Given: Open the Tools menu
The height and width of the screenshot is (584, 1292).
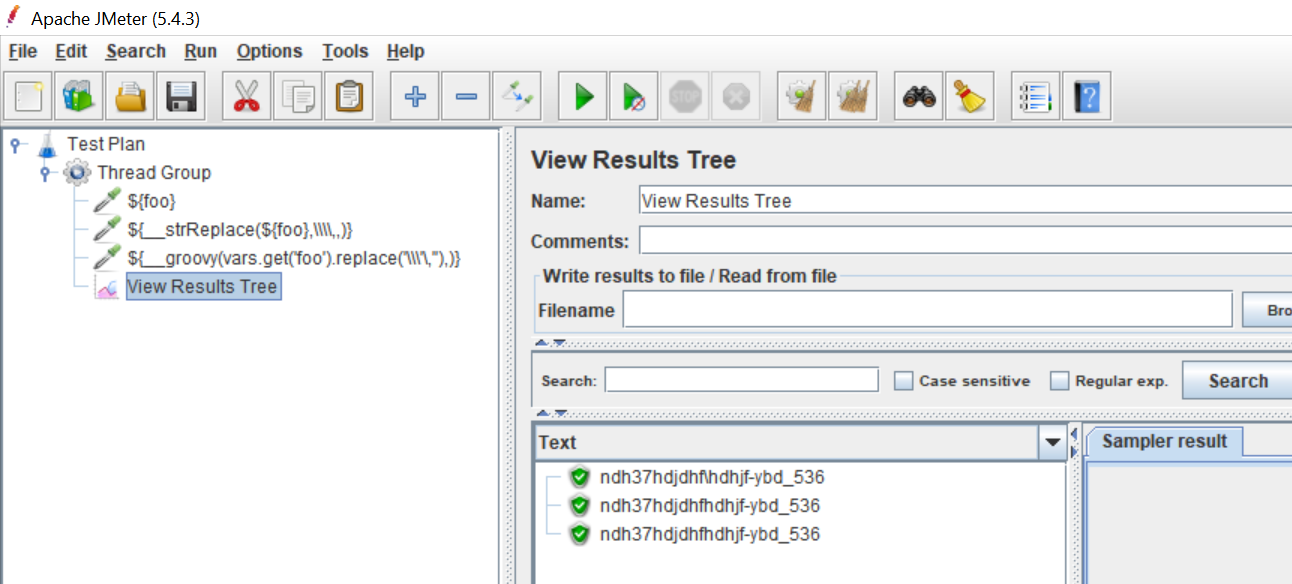Looking at the screenshot, I should 345,51.
